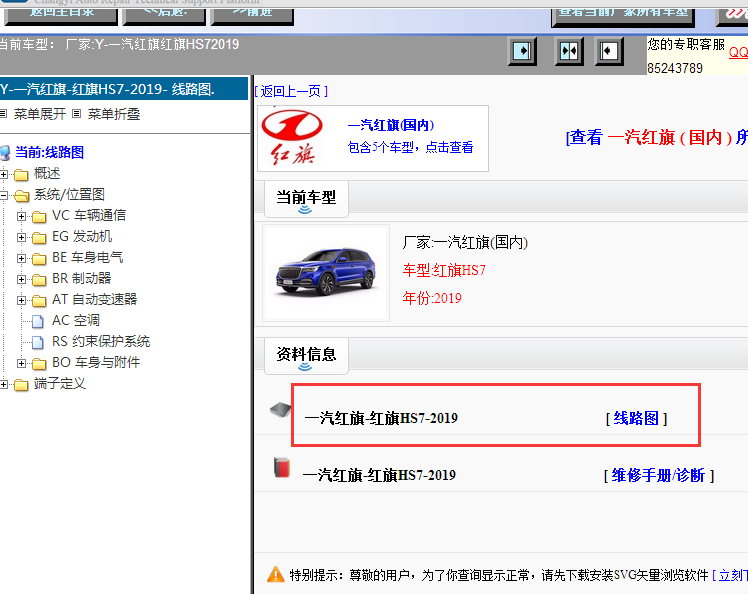The width and height of the screenshot is (748, 594).
Task: Select the EG 发动机 tree label
Action: (82, 236)
